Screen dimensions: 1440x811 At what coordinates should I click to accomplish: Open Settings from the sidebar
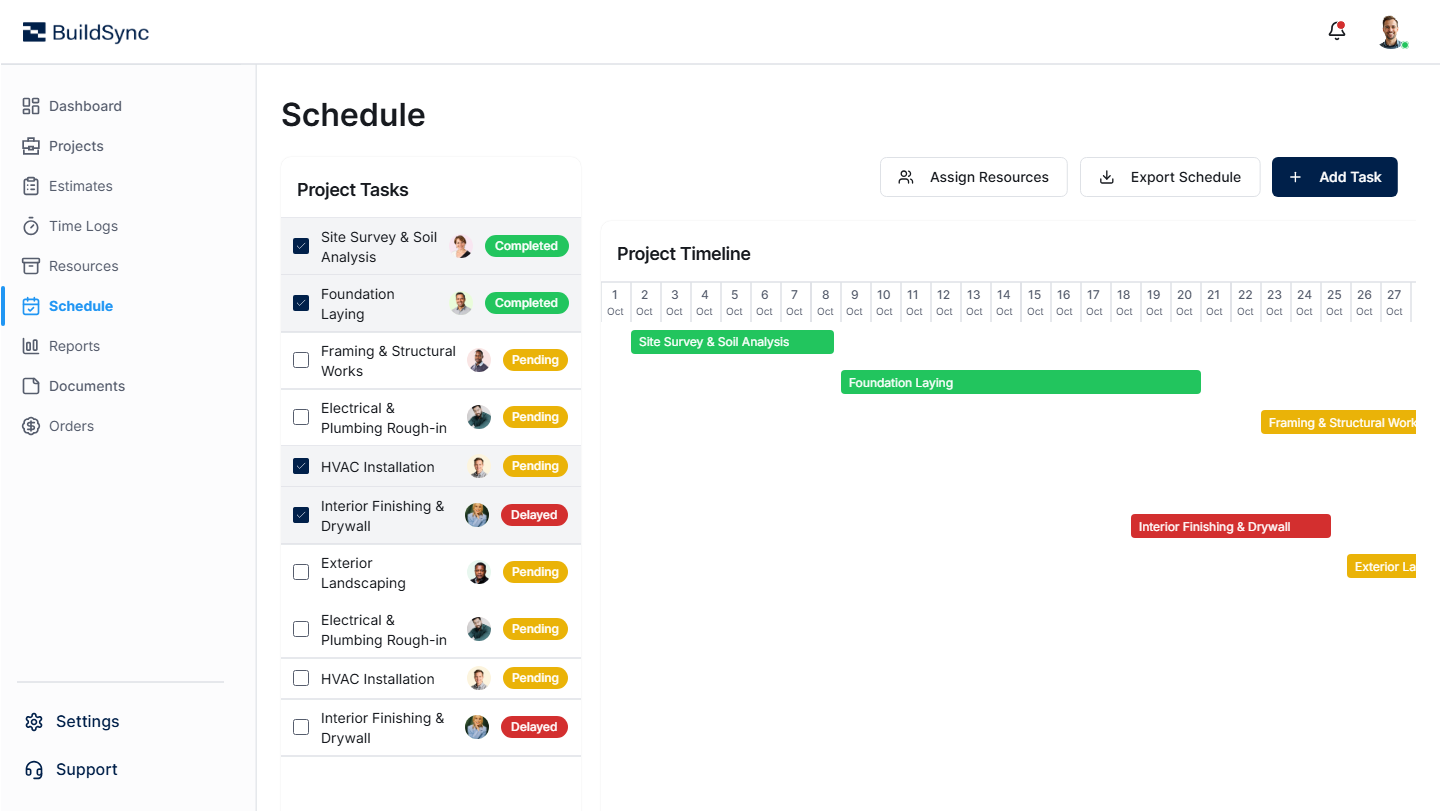pyautogui.click(x=33, y=721)
